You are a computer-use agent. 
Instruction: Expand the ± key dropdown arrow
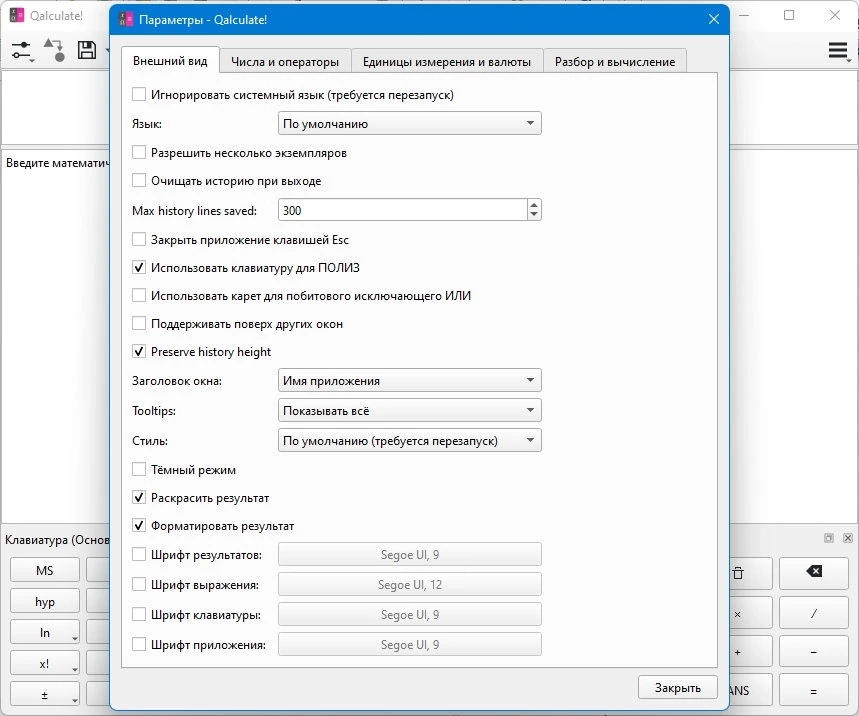point(74,701)
